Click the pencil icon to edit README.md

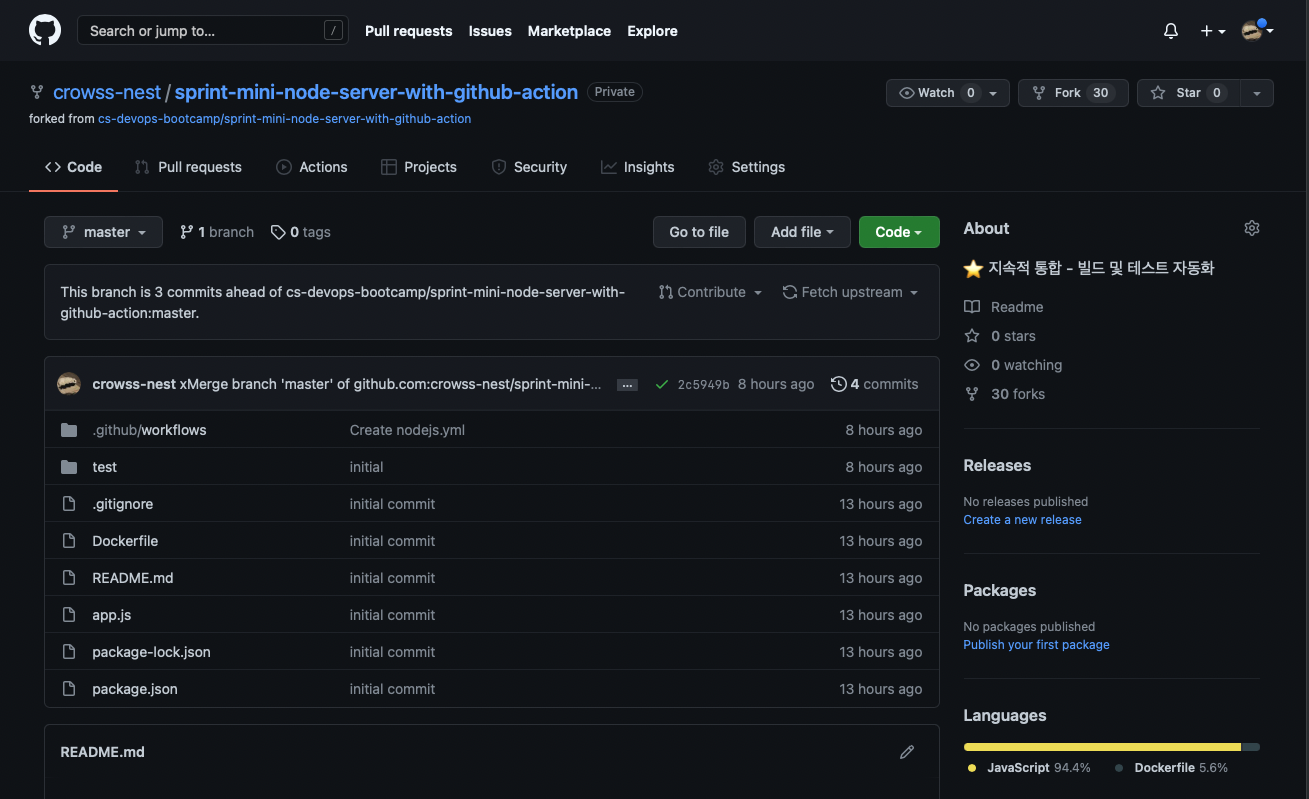pyautogui.click(x=907, y=752)
